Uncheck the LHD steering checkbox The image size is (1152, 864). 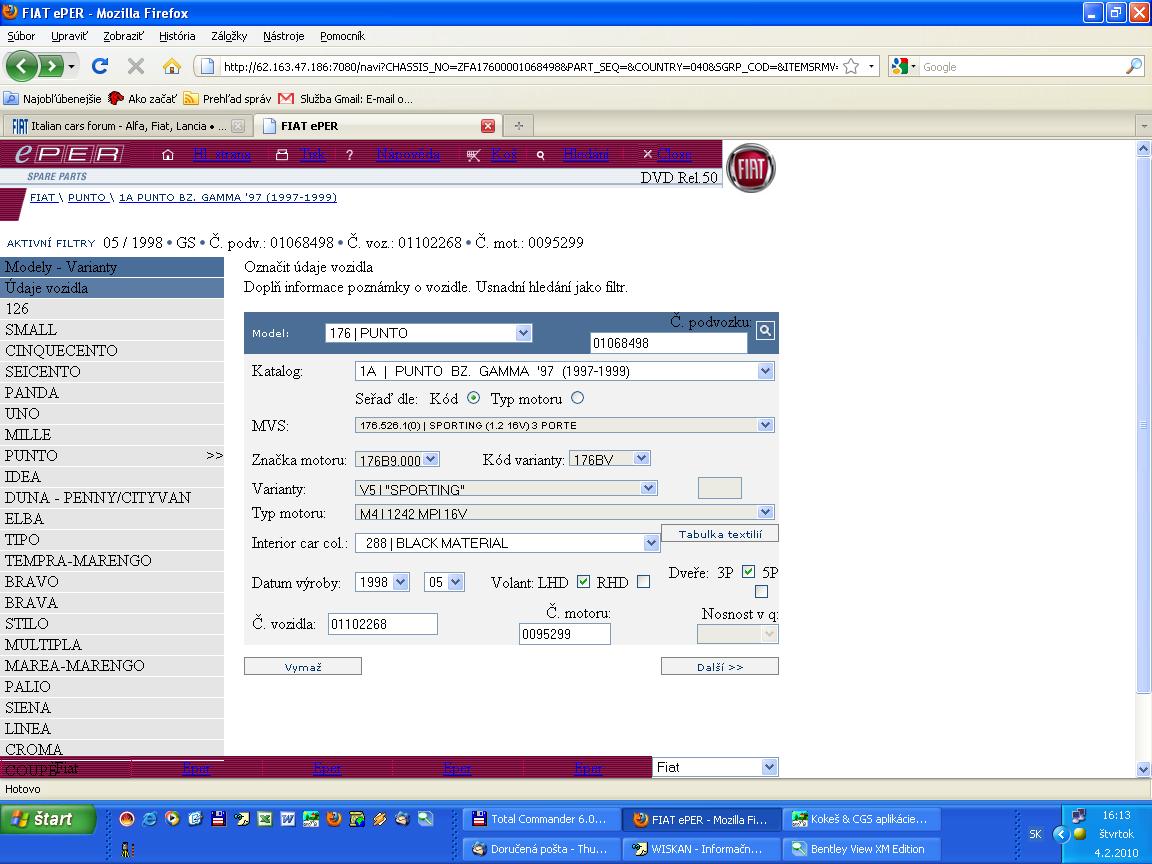click(x=584, y=581)
